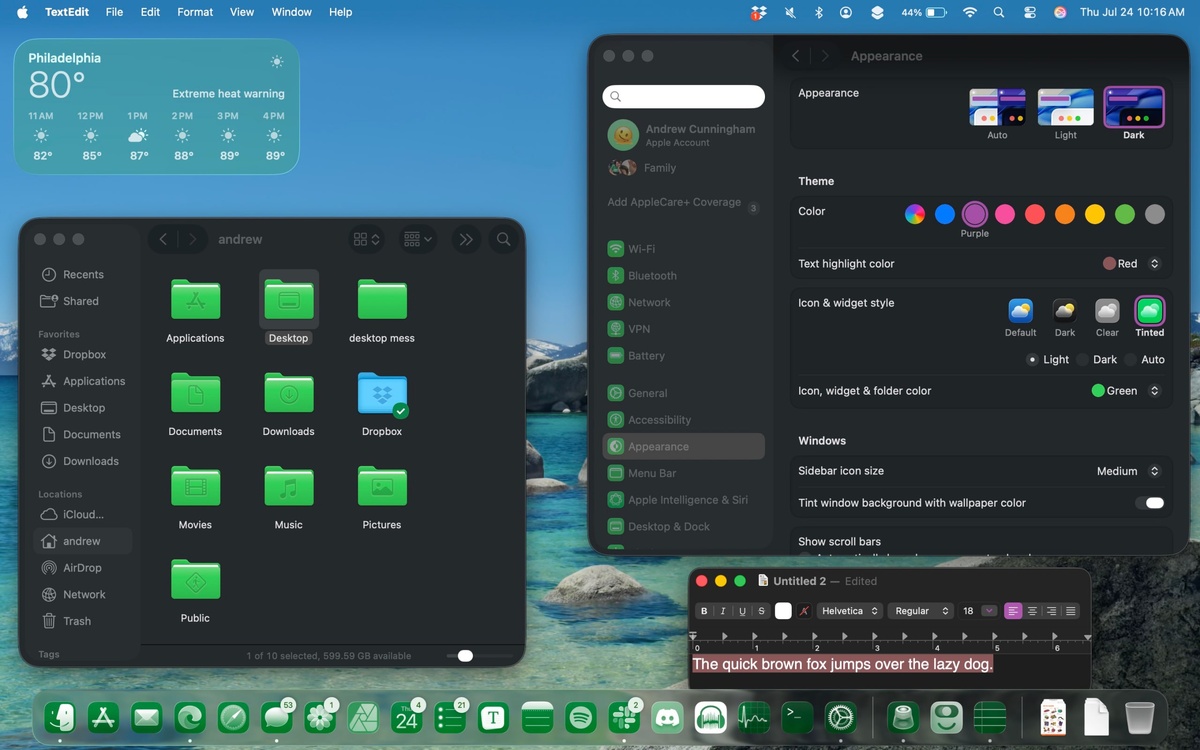Viewport: 1200px width, 750px height.
Task: Open the Dropbox folder in Finder grid
Action: (382, 393)
